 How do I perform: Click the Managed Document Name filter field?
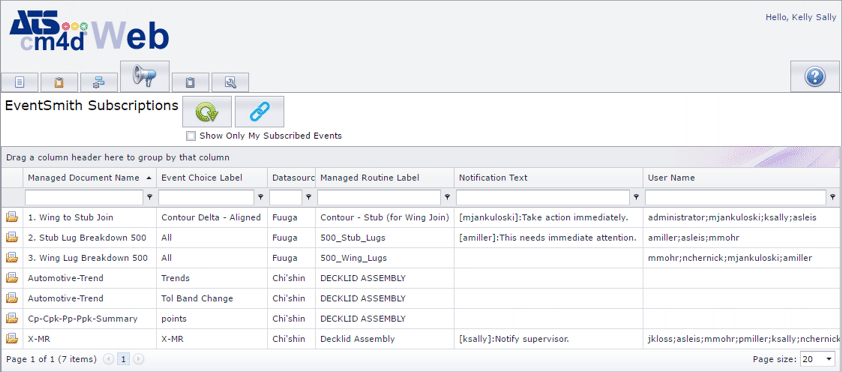84,198
